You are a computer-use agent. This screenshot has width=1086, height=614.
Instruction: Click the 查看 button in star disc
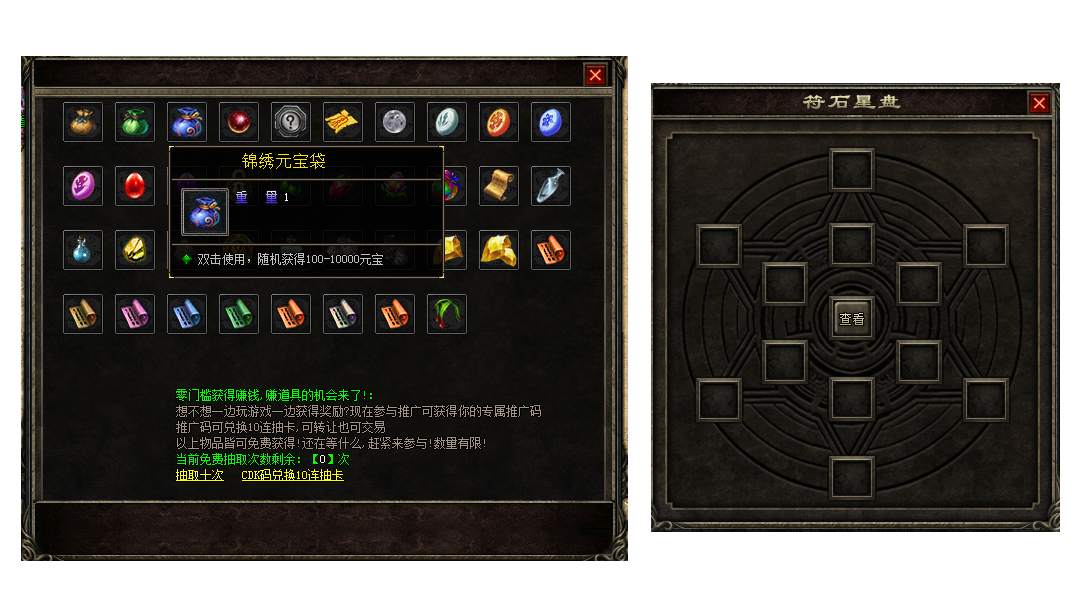[x=852, y=318]
